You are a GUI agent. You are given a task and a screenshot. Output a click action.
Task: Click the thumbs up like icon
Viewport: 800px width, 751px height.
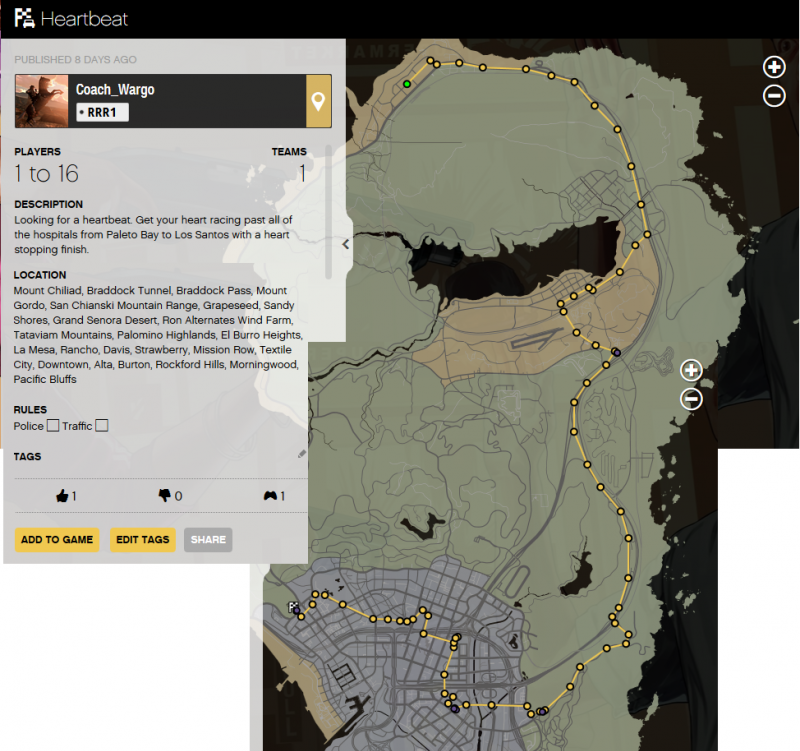pyautogui.click(x=62, y=496)
